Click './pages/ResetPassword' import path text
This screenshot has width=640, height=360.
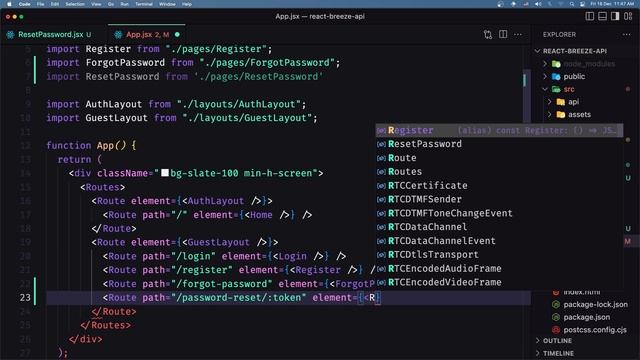tap(259, 76)
